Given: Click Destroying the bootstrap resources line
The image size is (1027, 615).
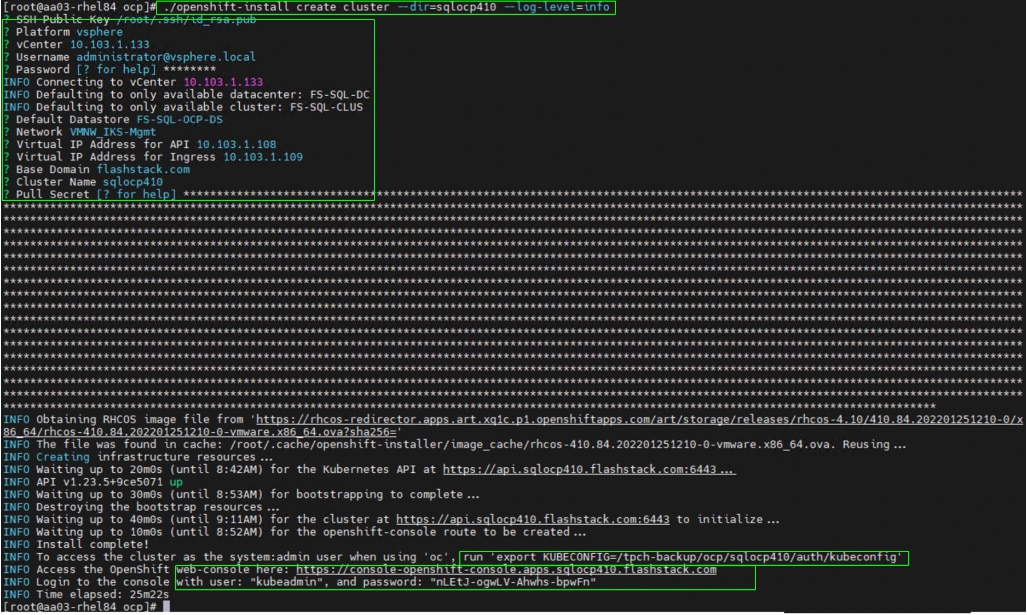Looking at the screenshot, I should click(x=141, y=506).
